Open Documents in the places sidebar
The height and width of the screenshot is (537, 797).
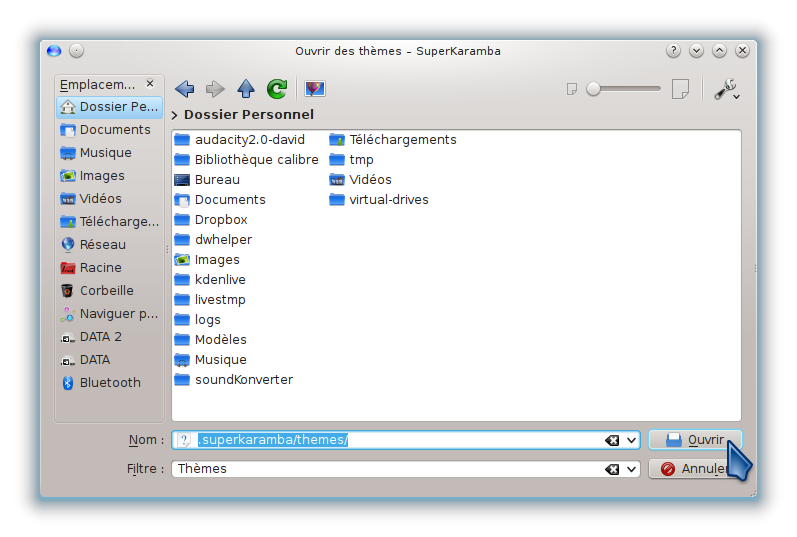point(109,130)
